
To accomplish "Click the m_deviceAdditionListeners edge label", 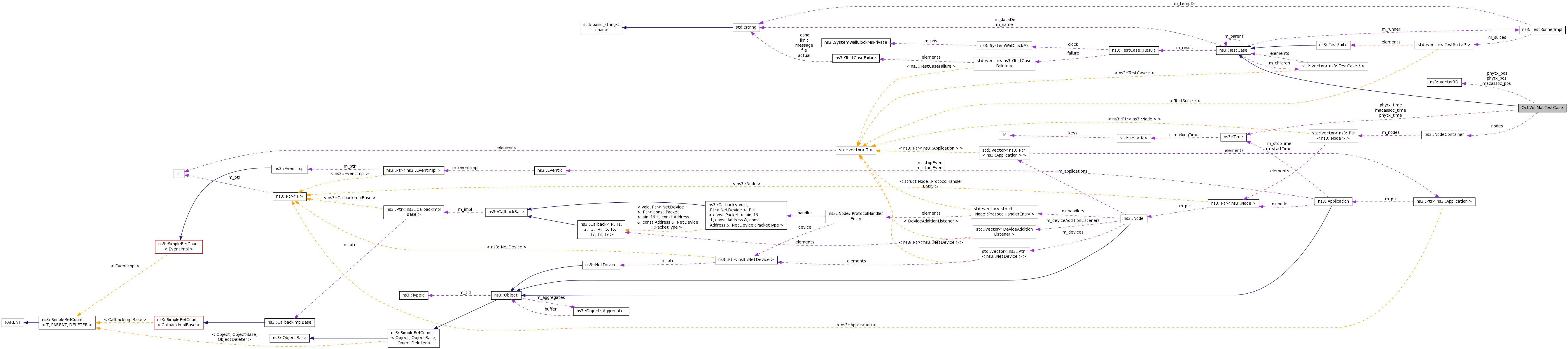I will coord(1072,221).
